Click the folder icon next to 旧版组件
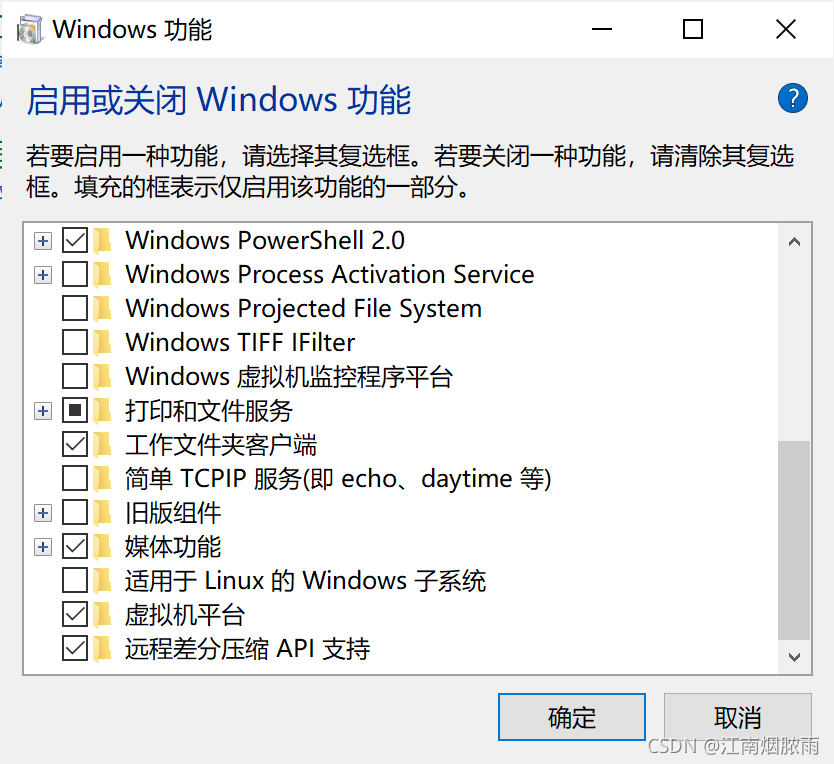 point(101,512)
